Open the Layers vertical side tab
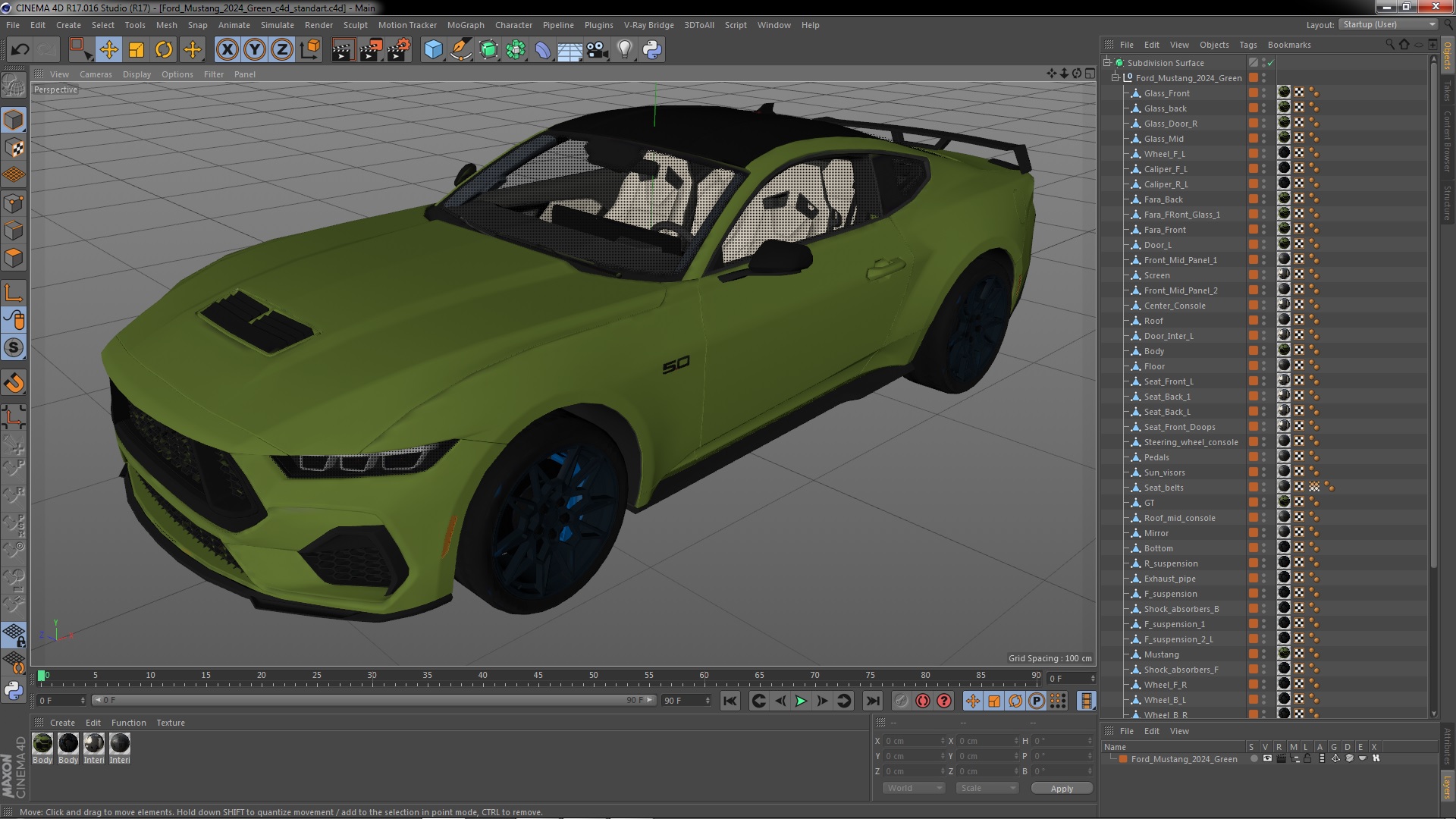The image size is (1456, 819). coord(1448,786)
